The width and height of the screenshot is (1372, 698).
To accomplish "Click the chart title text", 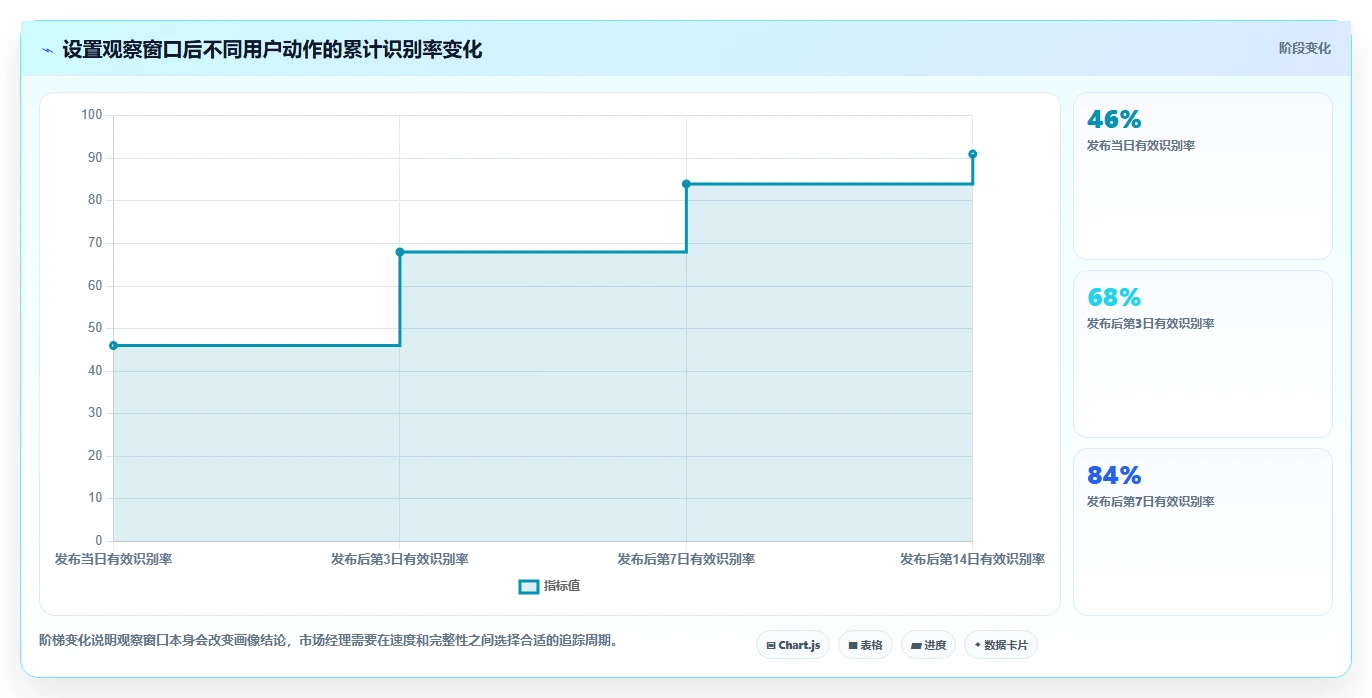I will [272, 49].
